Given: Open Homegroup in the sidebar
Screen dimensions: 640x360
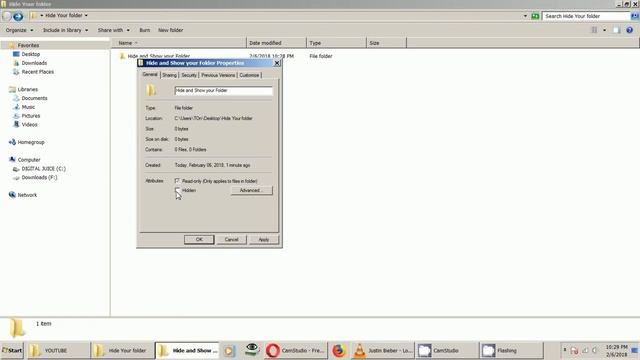Looking at the screenshot, I should [31, 142].
